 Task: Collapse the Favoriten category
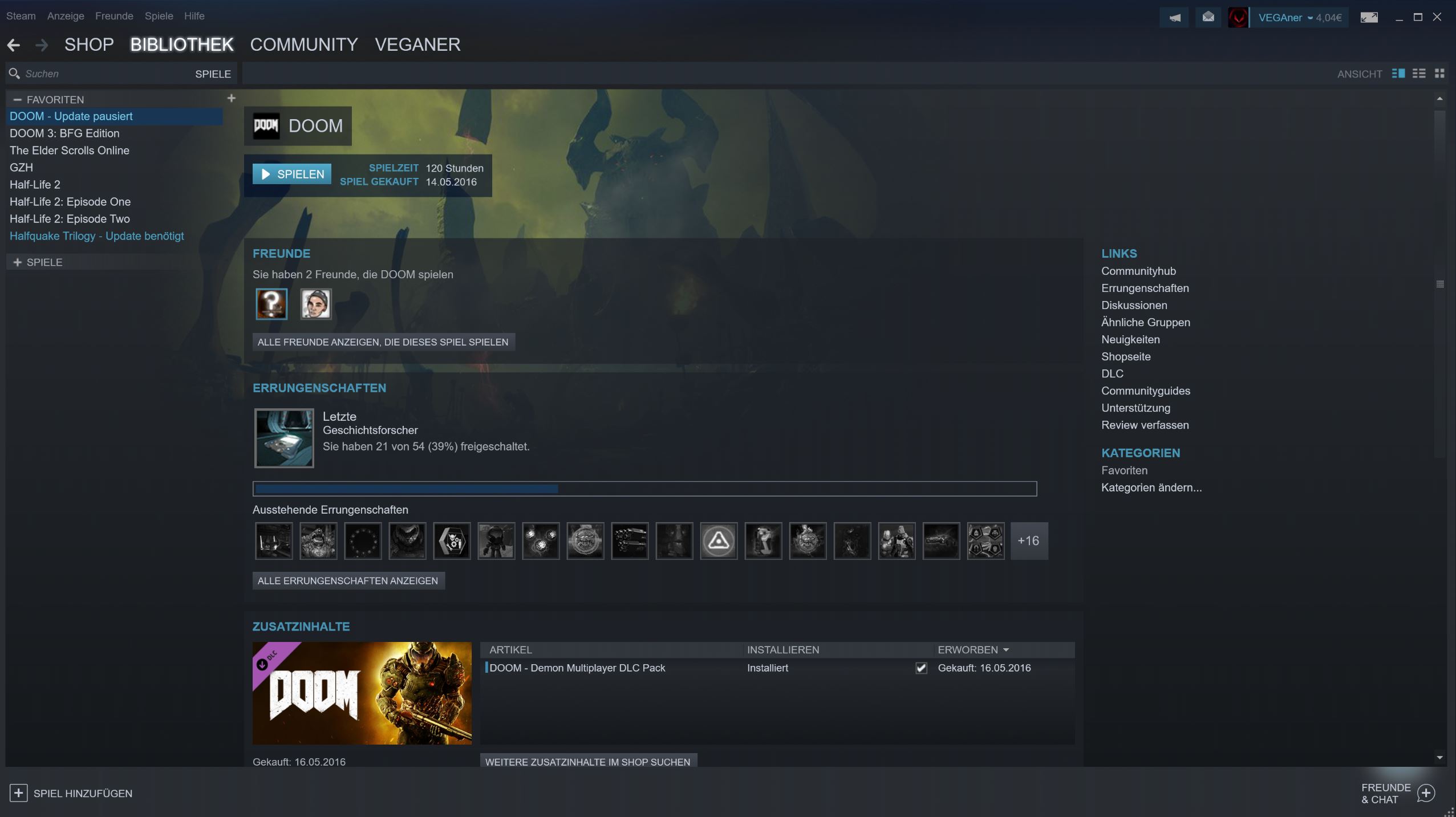(18, 100)
